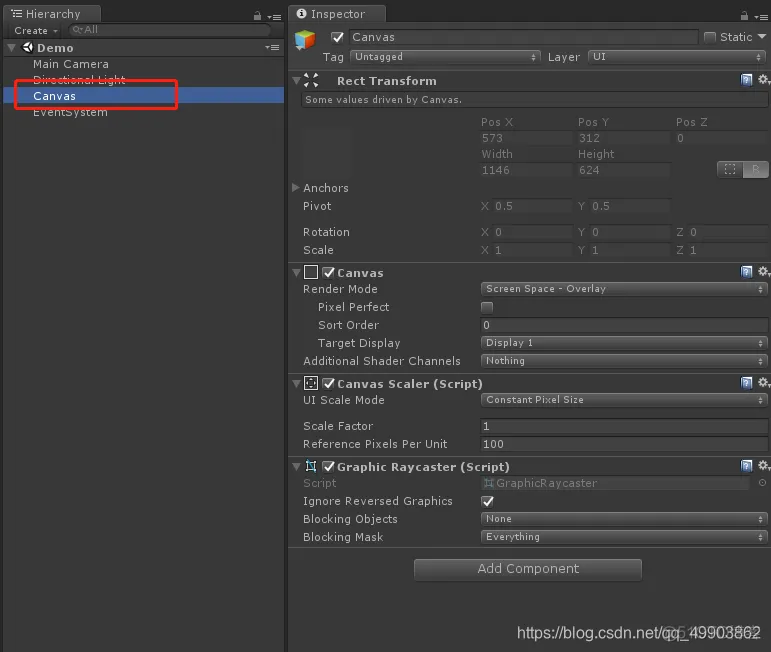This screenshot has width=771, height=652.
Task: Select Main Camera in Hierarchy
Action: (x=71, y=64)
